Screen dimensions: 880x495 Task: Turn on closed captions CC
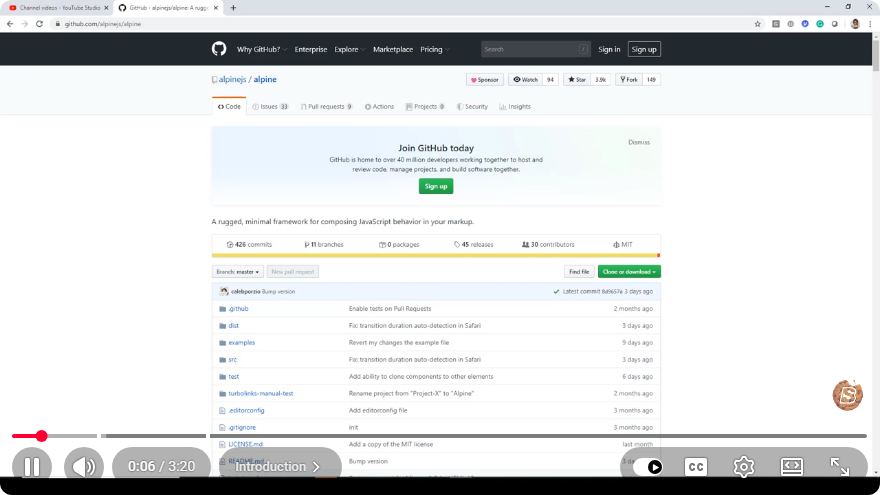point(696,467)
